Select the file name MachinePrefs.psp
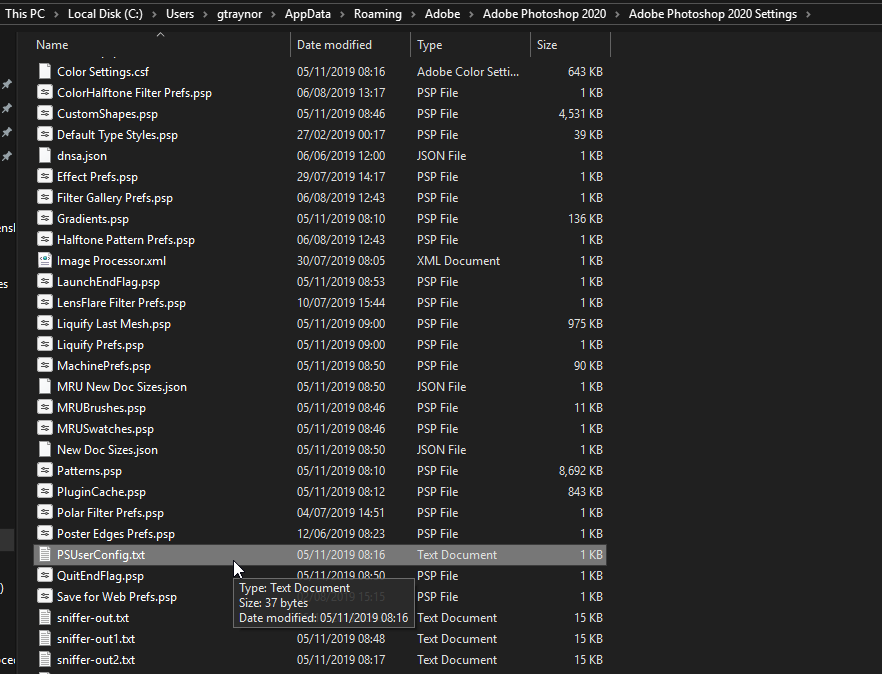This screenshot has width=882, height=674. click(104, 366)
